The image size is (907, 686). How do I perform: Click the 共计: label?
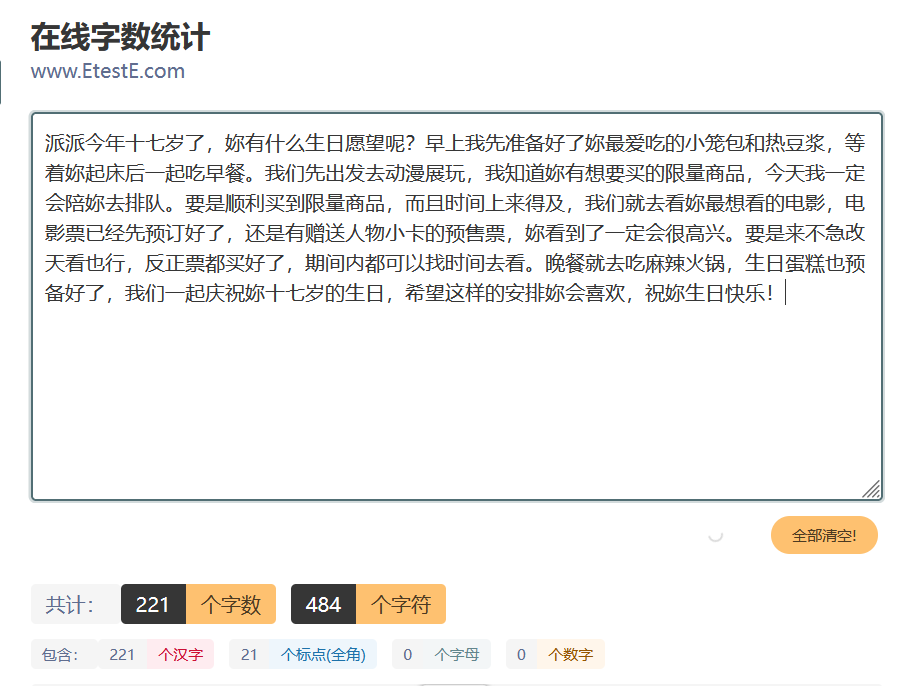click(70, 605)
